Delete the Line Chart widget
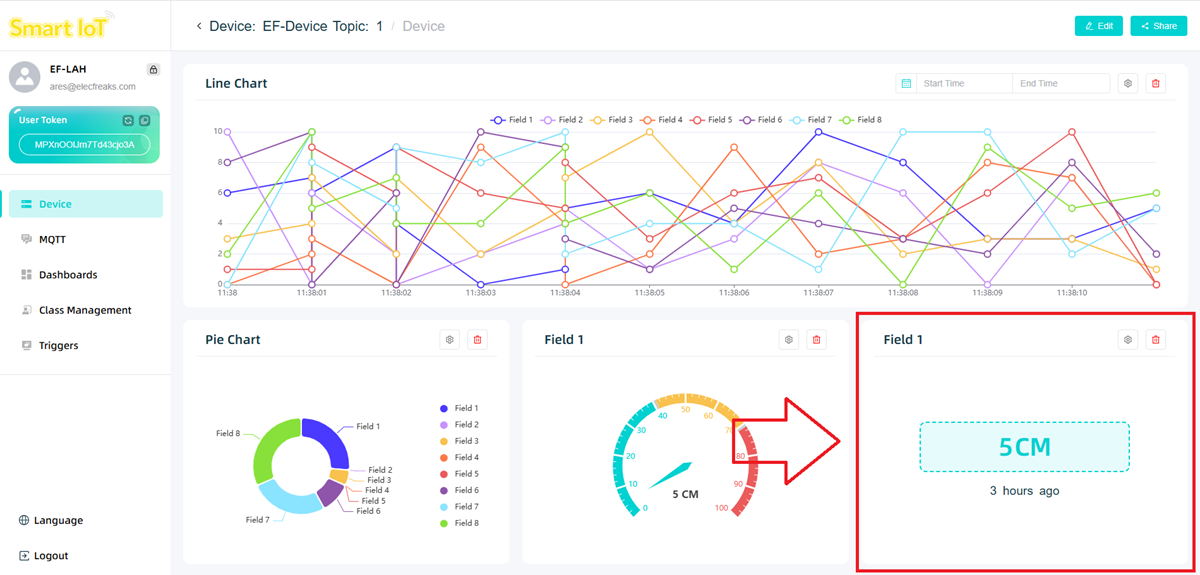Screen dimensions: 1200x575 [1156, 84]
